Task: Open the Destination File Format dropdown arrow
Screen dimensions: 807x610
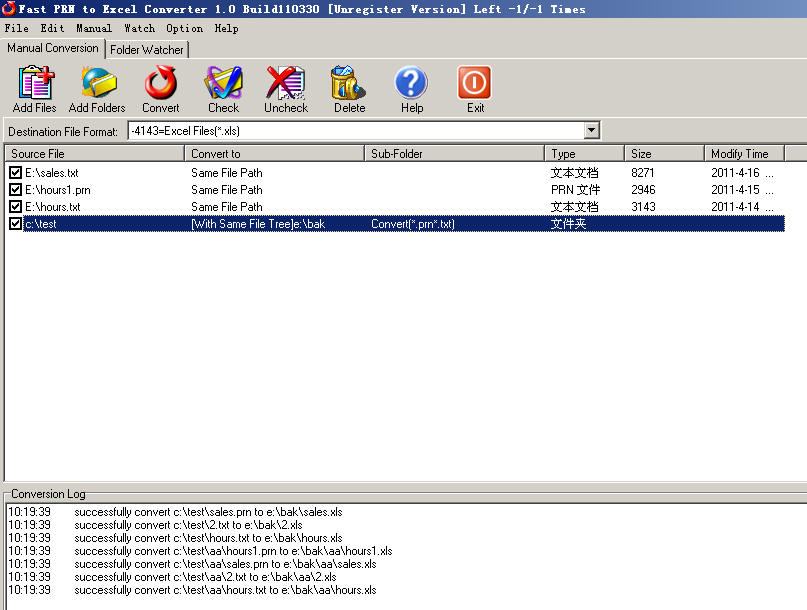Action: (x=592, y=131)
